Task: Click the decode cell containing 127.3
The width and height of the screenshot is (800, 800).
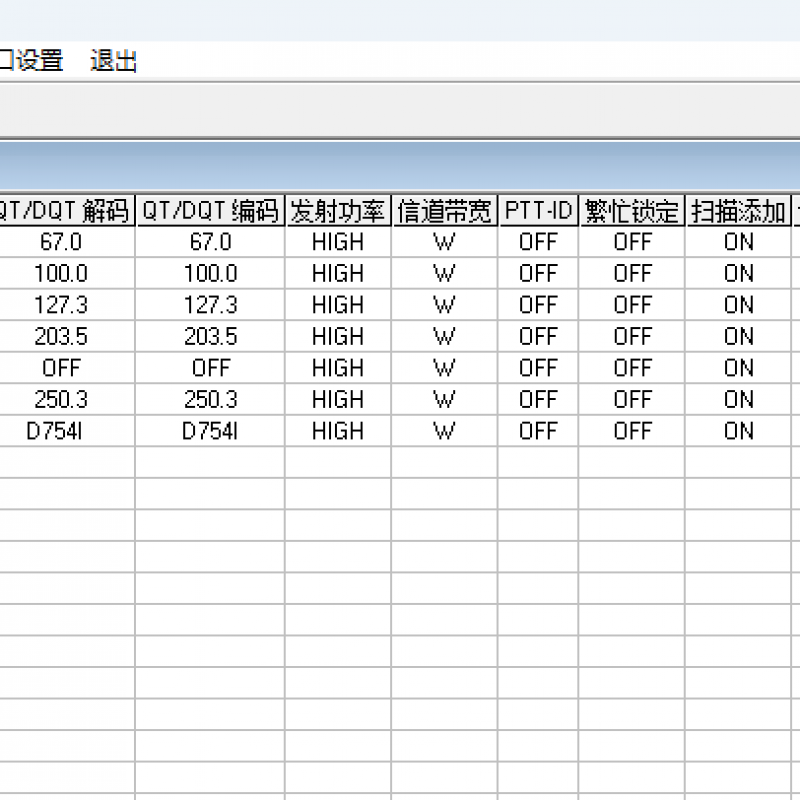Action: [65, 304]
